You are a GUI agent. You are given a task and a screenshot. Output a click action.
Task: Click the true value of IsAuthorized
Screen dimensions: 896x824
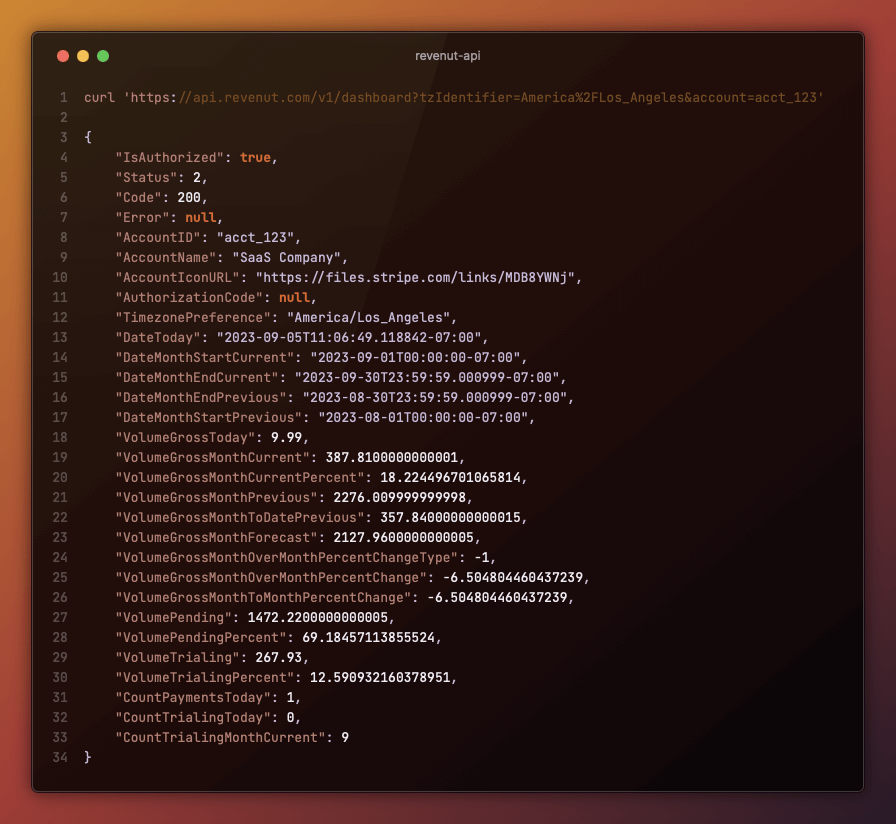click(255, 158)
